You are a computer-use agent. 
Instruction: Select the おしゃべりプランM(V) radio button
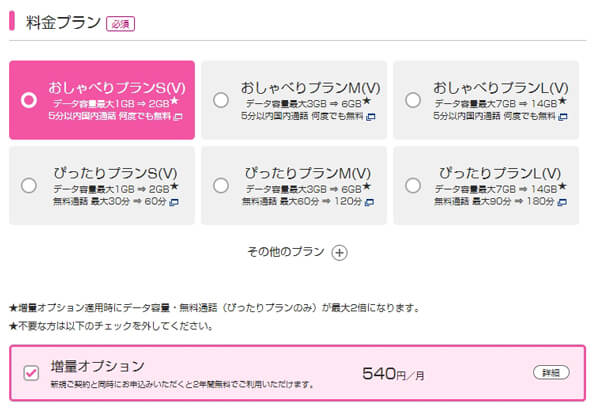221,100
